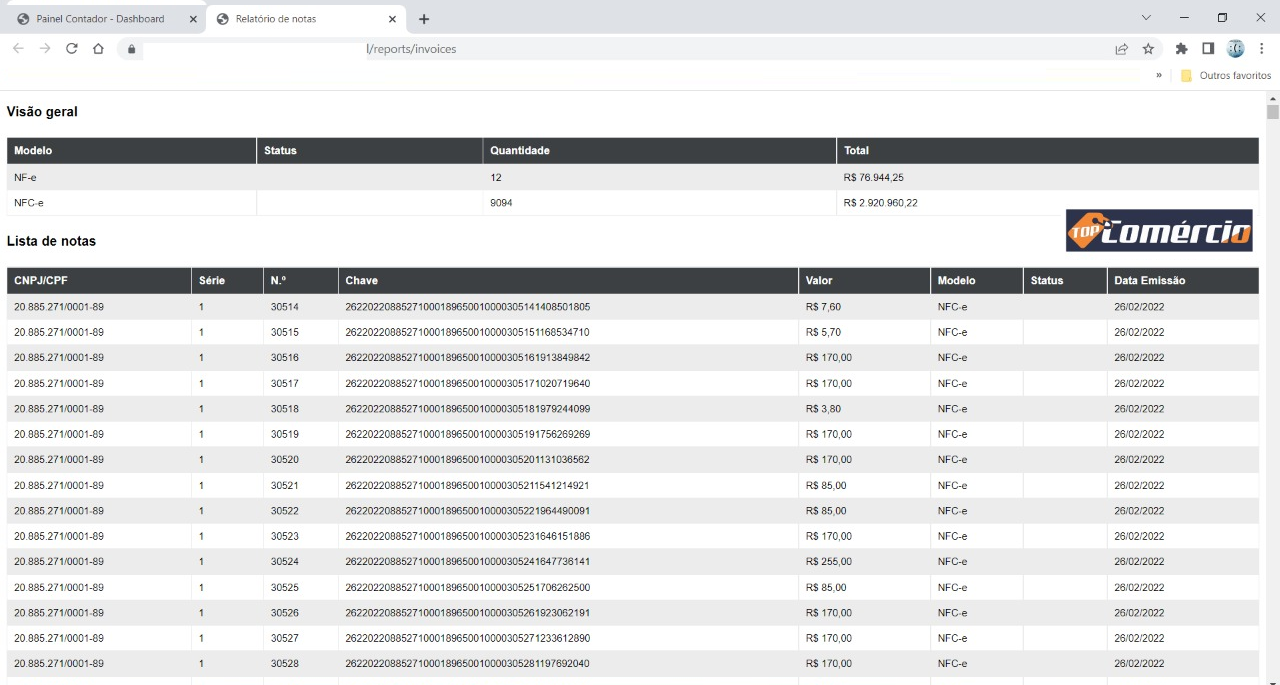Image resolution: width=1280 pixels, height=685 pixels.
Task: Open a new browser tab
Action: 424,19
